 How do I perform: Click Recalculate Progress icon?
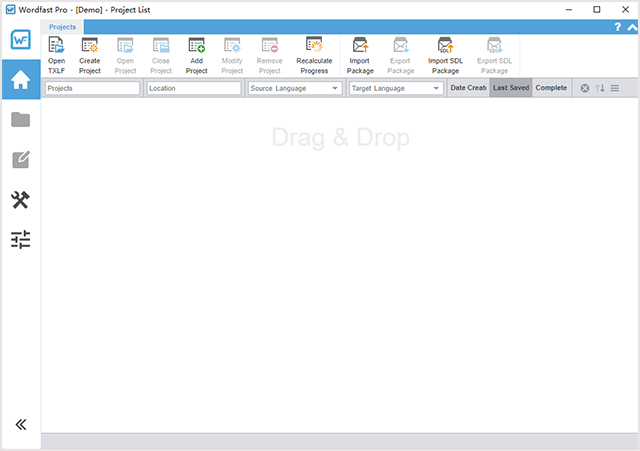(314, 44)
